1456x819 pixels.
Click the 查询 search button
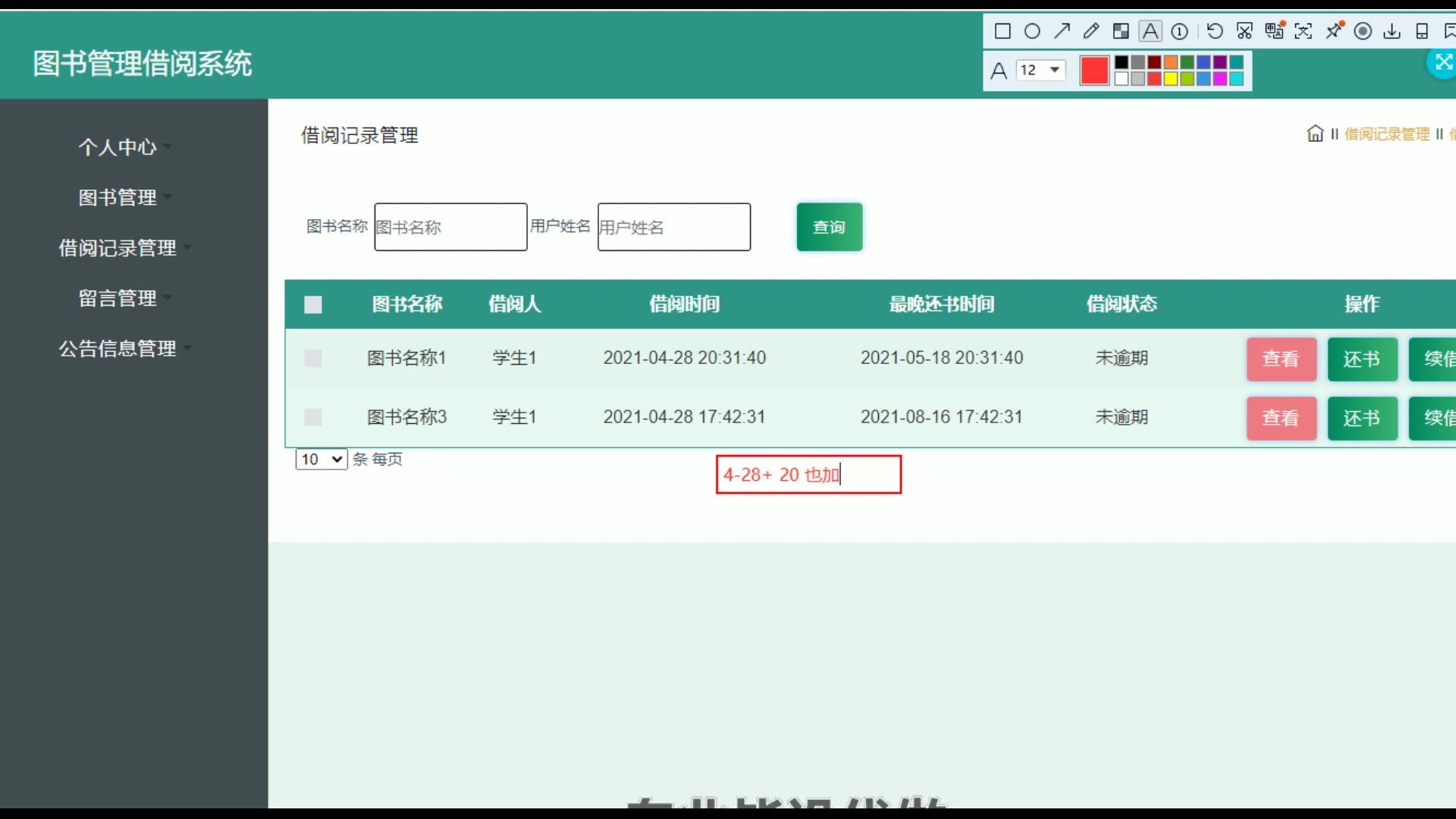click(x=829, y=227)
